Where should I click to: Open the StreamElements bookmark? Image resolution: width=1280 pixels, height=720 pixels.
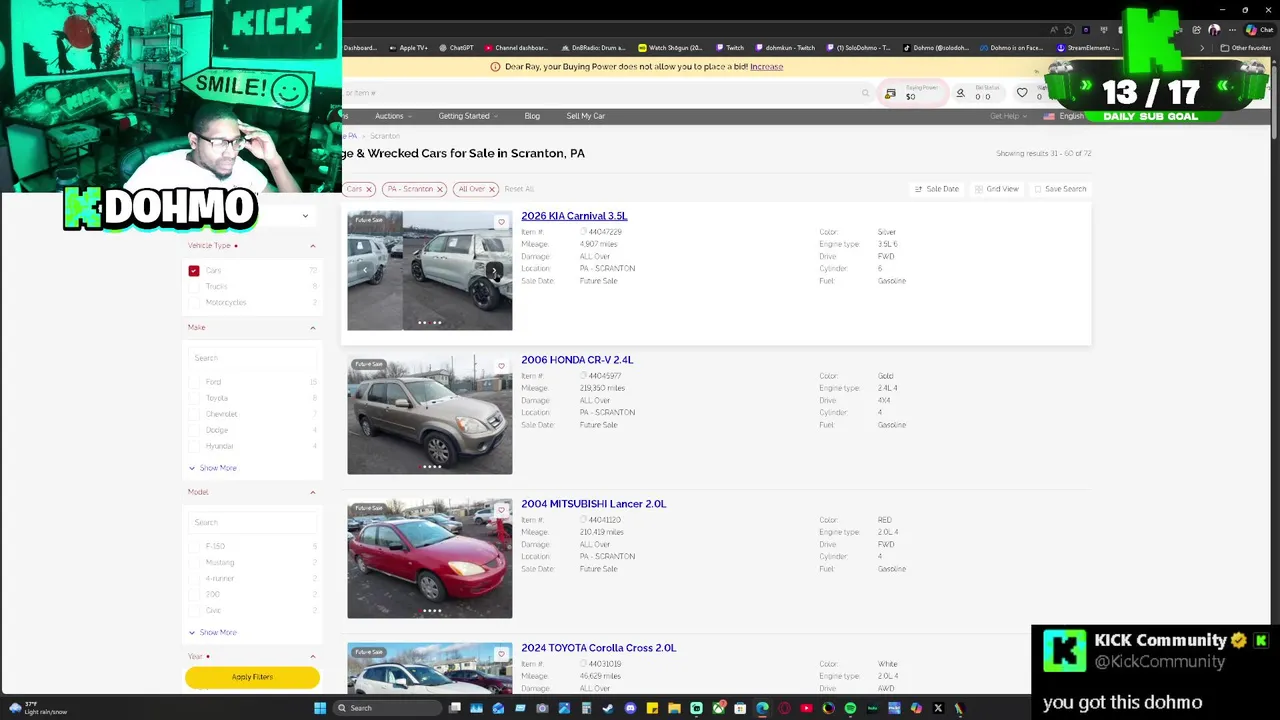(x=1090, y=48)
